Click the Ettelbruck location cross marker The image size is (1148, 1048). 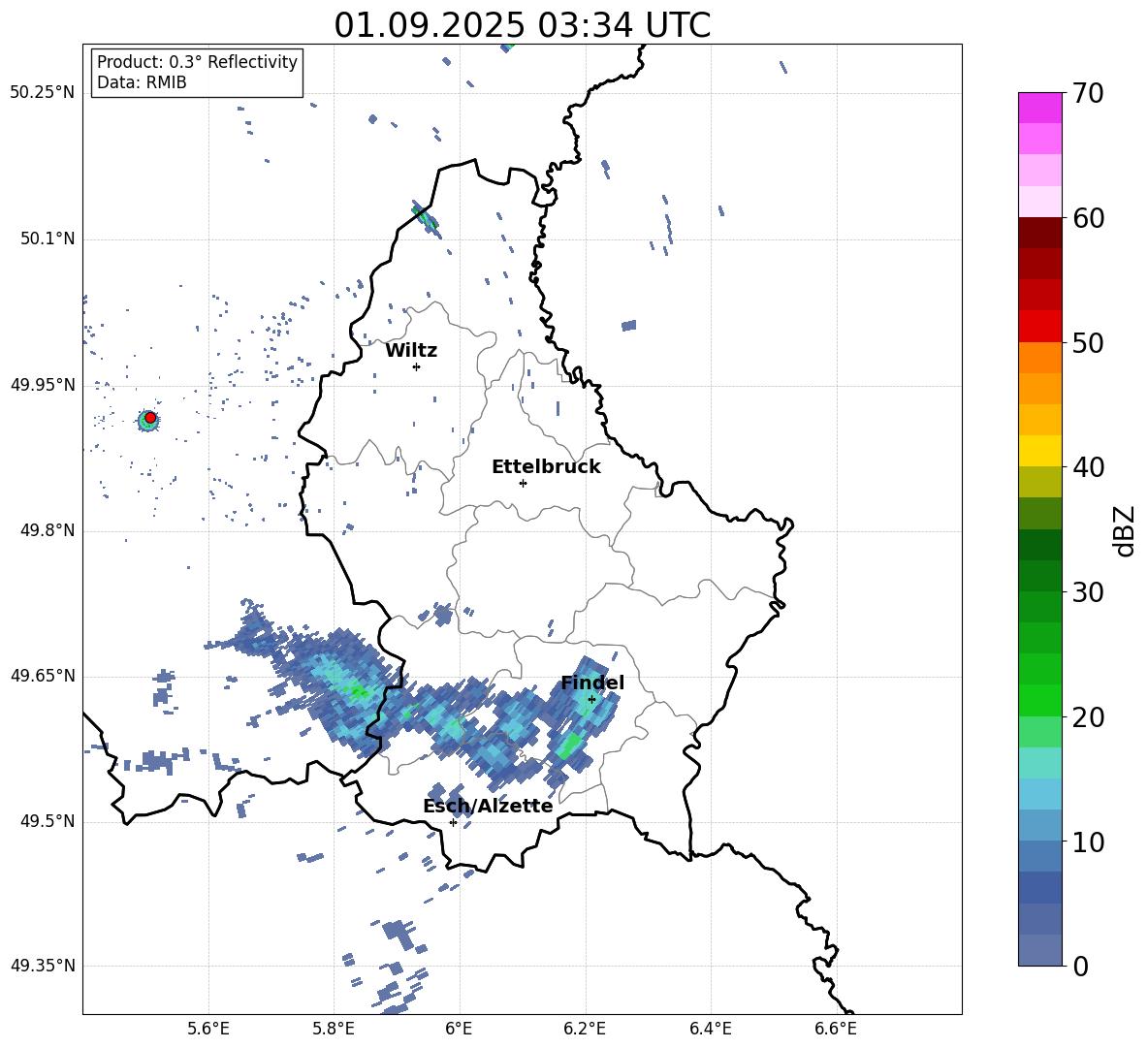(523, 483)
